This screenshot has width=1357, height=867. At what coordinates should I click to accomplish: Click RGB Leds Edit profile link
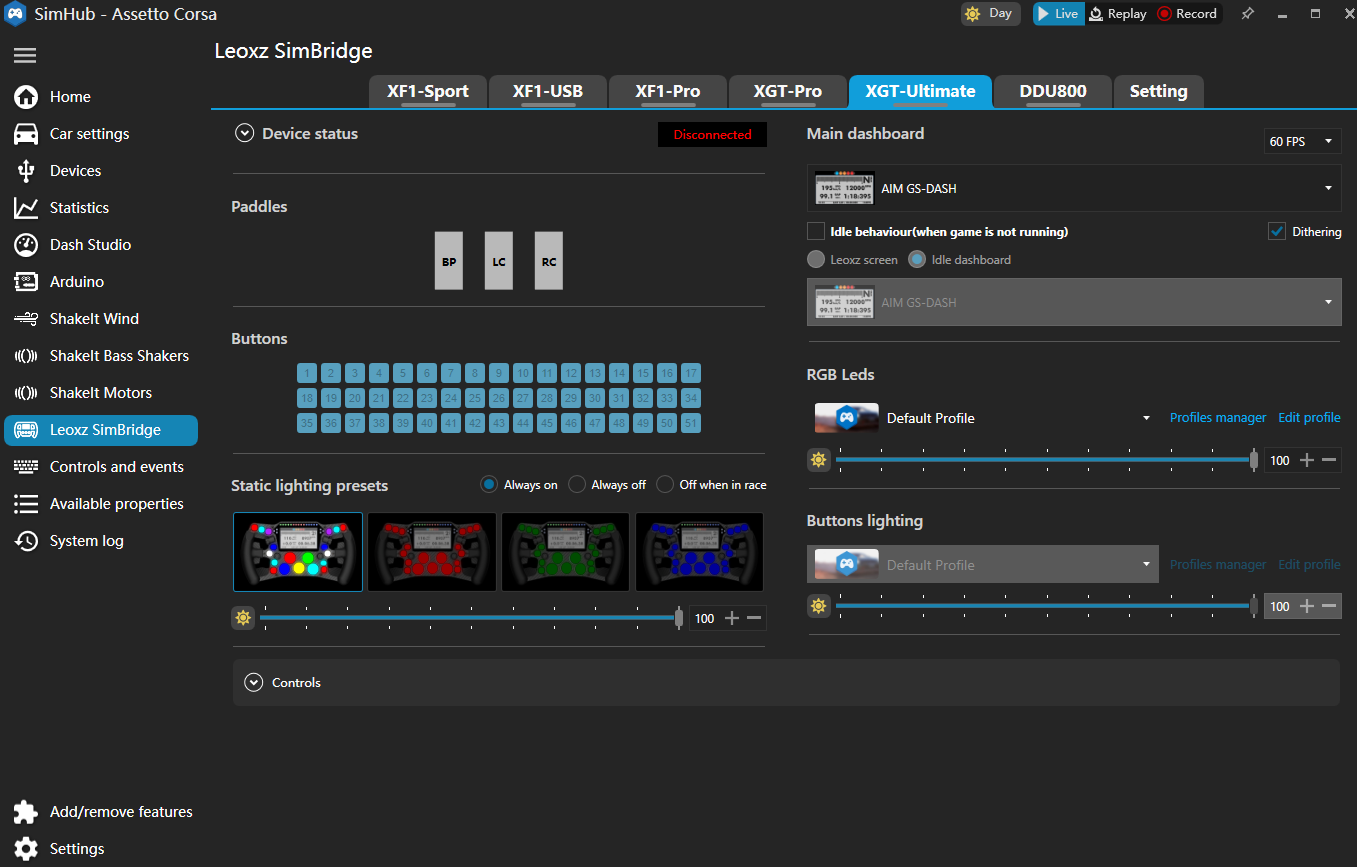coord(1309,418)
